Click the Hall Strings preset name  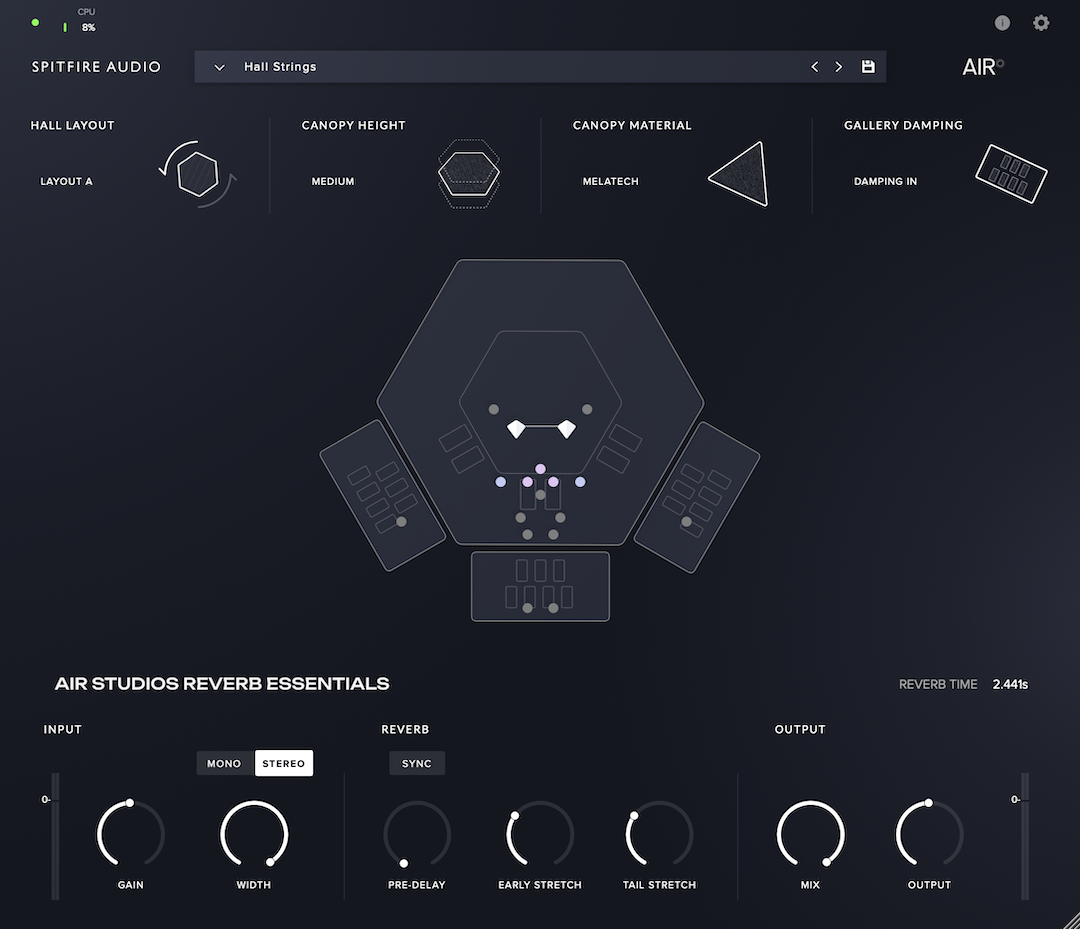tap(280, 67)
